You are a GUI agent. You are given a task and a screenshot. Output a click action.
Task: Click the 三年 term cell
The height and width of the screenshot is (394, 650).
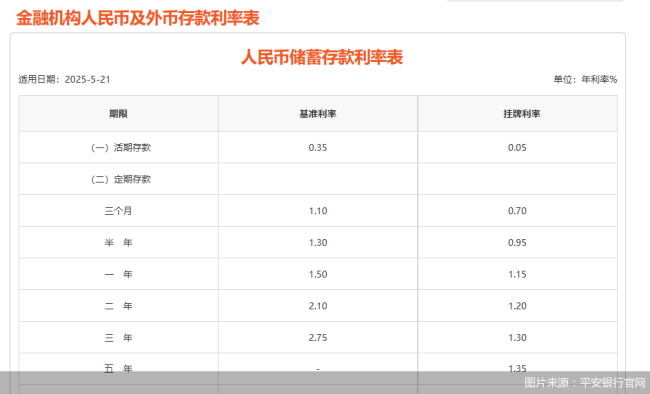[x=119, y=338]
